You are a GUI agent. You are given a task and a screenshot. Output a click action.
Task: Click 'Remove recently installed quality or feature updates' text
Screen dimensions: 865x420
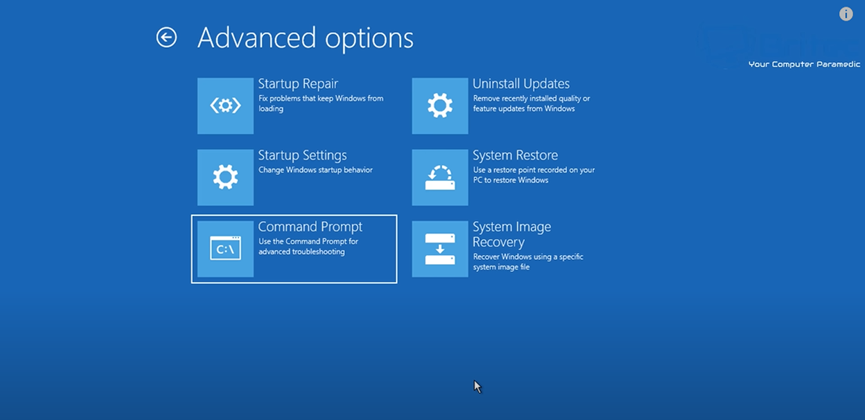point(532,104)
